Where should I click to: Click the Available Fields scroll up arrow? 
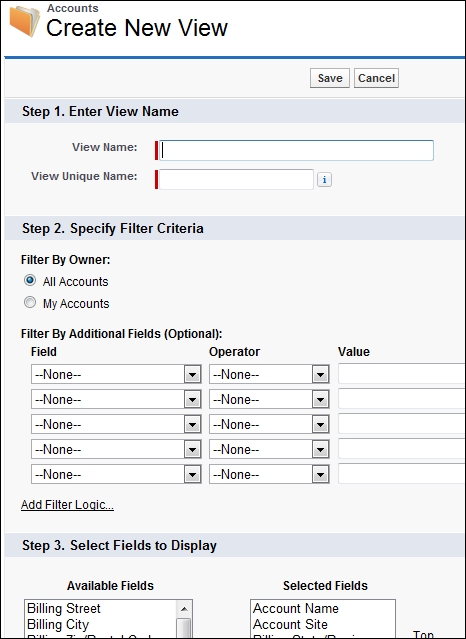[x=184, y=609]
